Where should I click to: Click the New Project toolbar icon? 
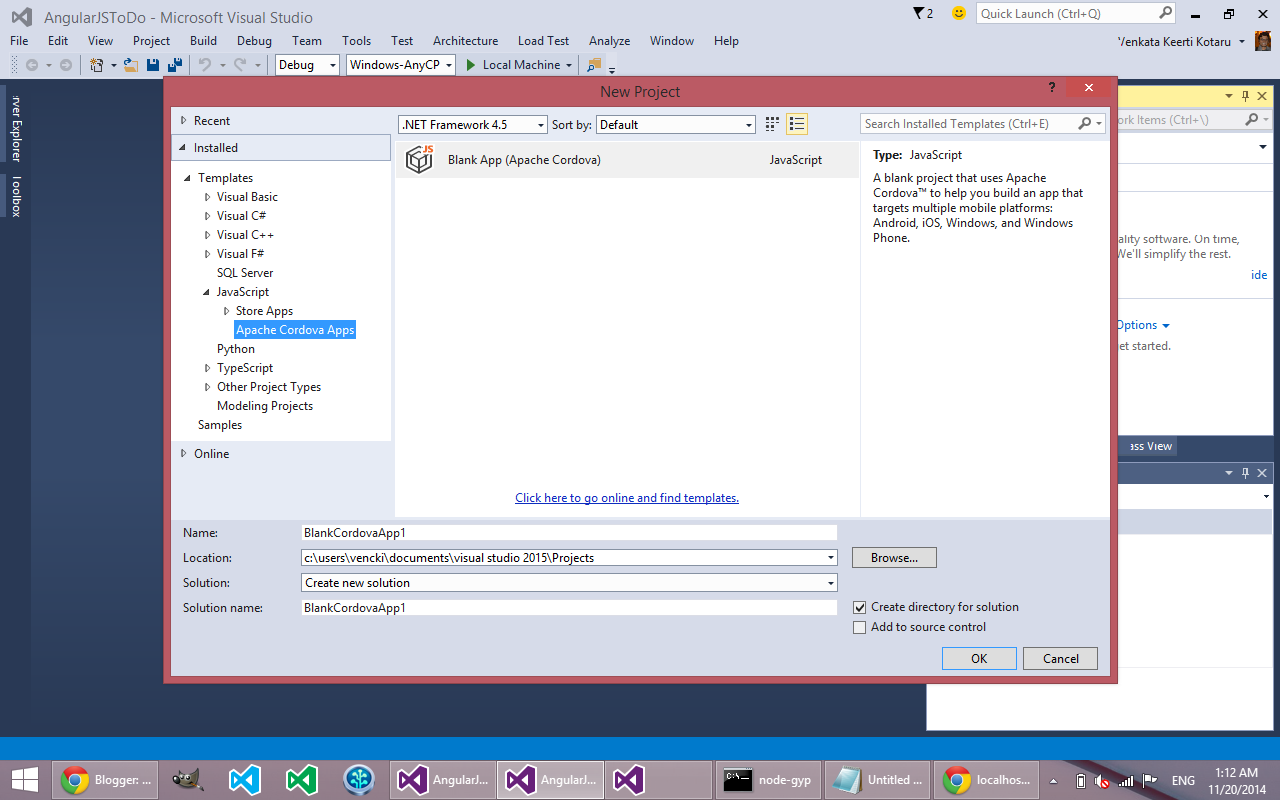coord(97,63)
